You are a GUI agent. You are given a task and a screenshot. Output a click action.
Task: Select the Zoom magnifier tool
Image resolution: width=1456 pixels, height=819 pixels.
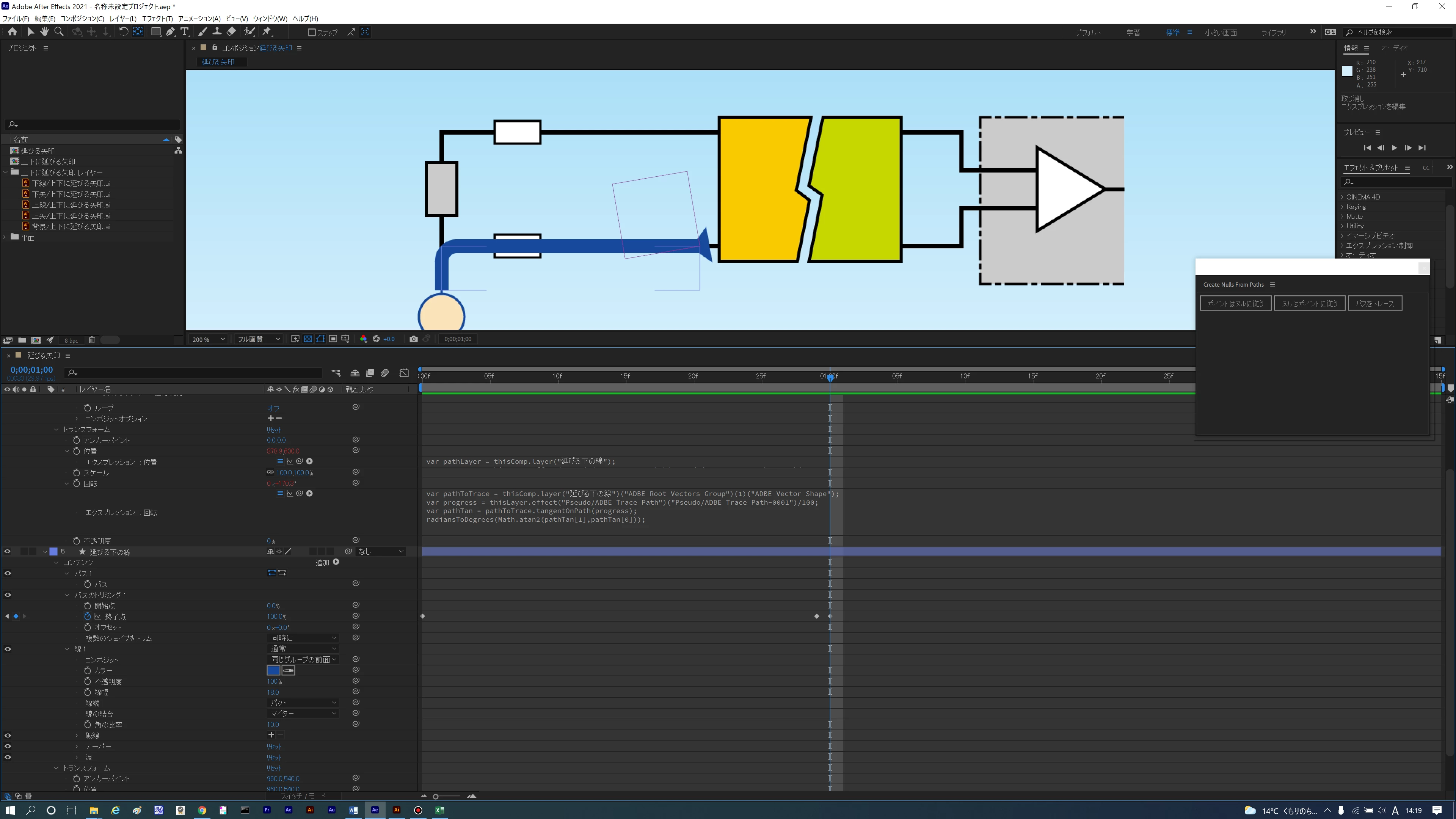coord(59,32)
